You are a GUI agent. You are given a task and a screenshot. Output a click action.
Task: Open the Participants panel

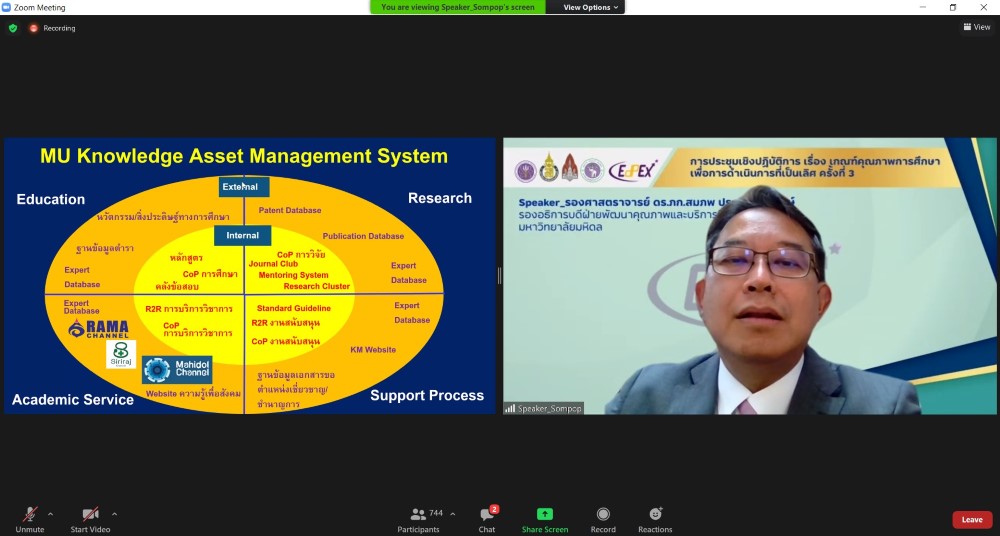pyautogui.click(x=419, y=514)
